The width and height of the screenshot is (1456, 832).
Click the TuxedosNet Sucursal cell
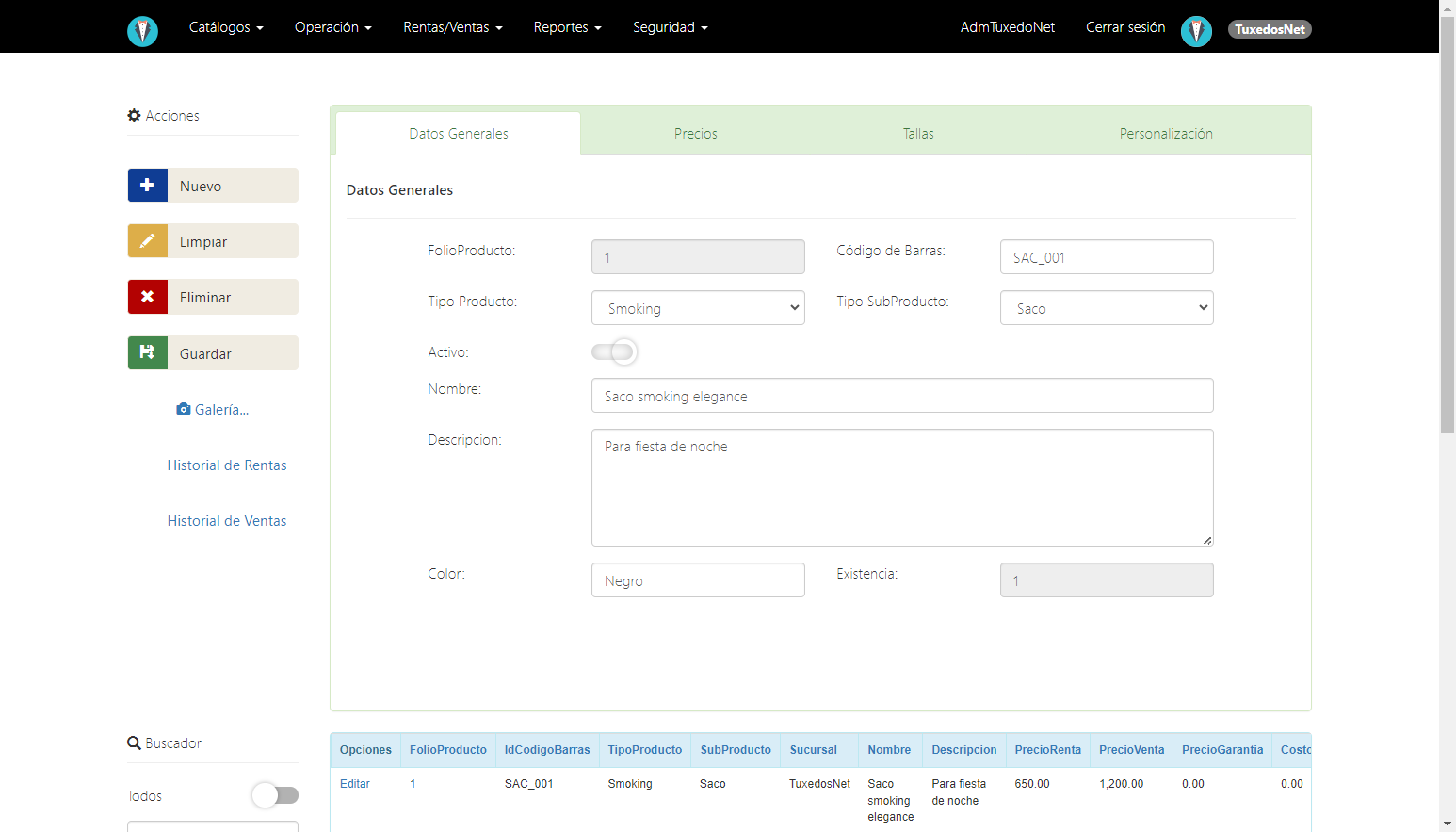point(819,784)
